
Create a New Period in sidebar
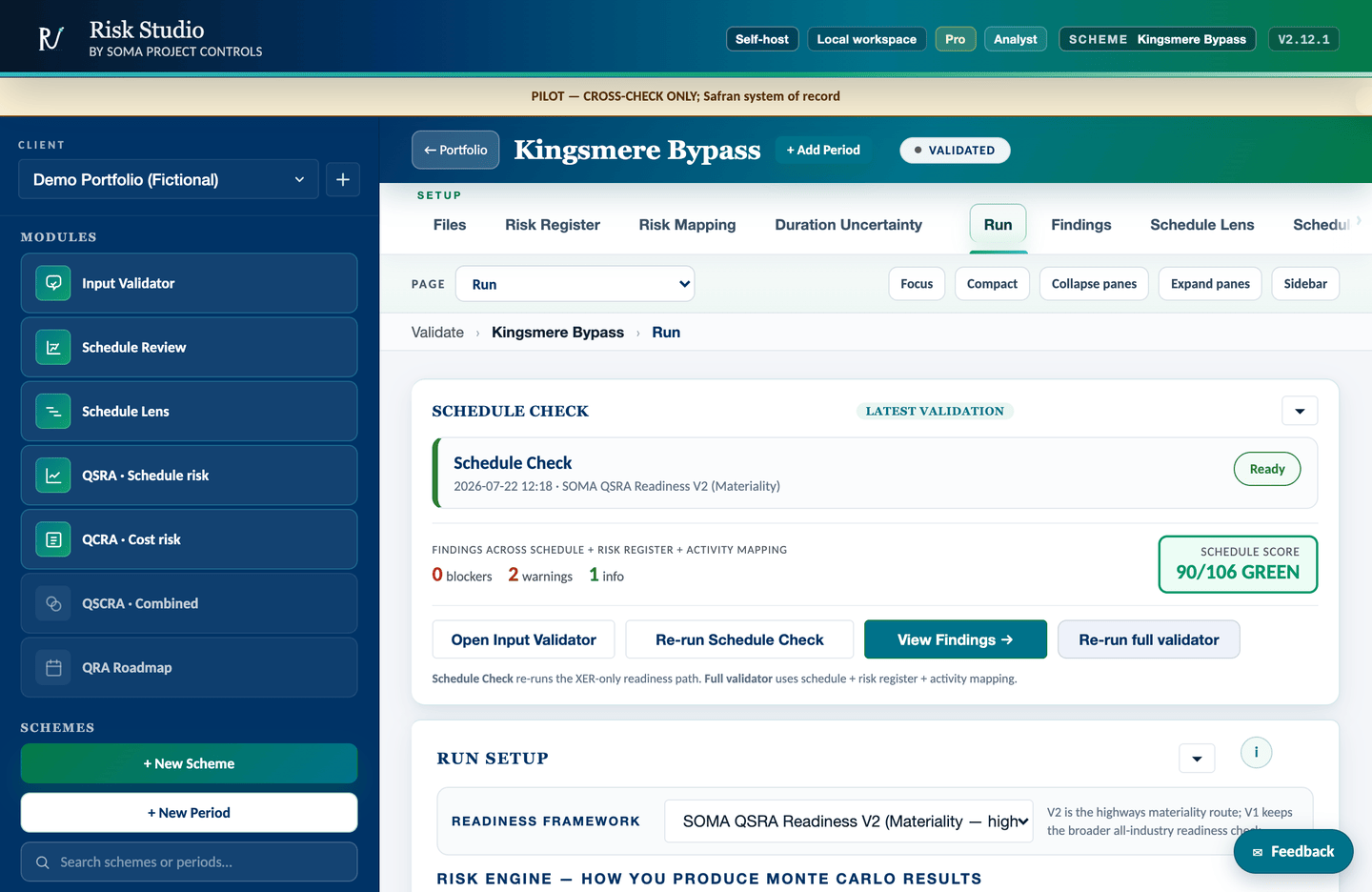(x=189, y=813)
